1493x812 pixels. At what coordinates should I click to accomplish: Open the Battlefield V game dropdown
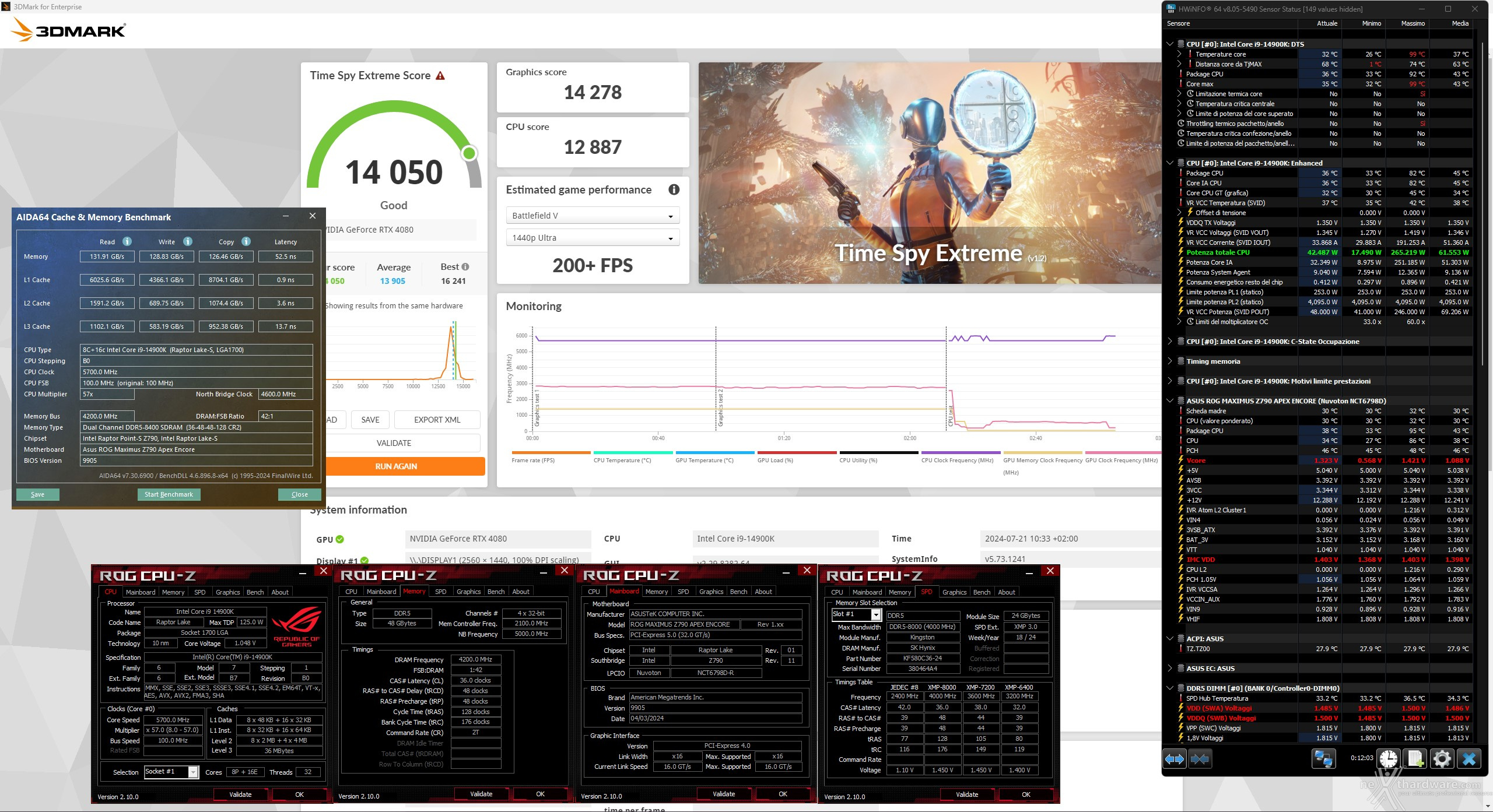pyautogui.click(x=593, y=216)
